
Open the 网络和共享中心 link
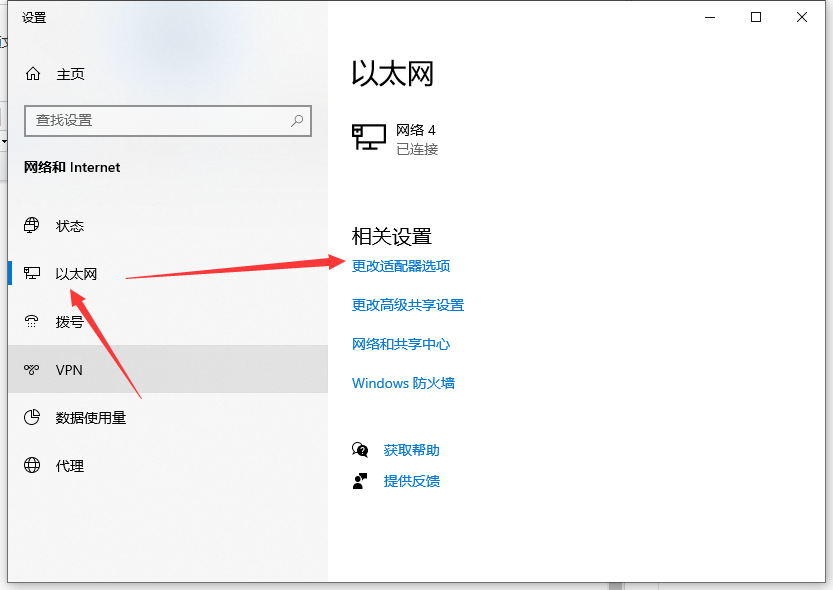pyautogui.click(x=401, y=344)
